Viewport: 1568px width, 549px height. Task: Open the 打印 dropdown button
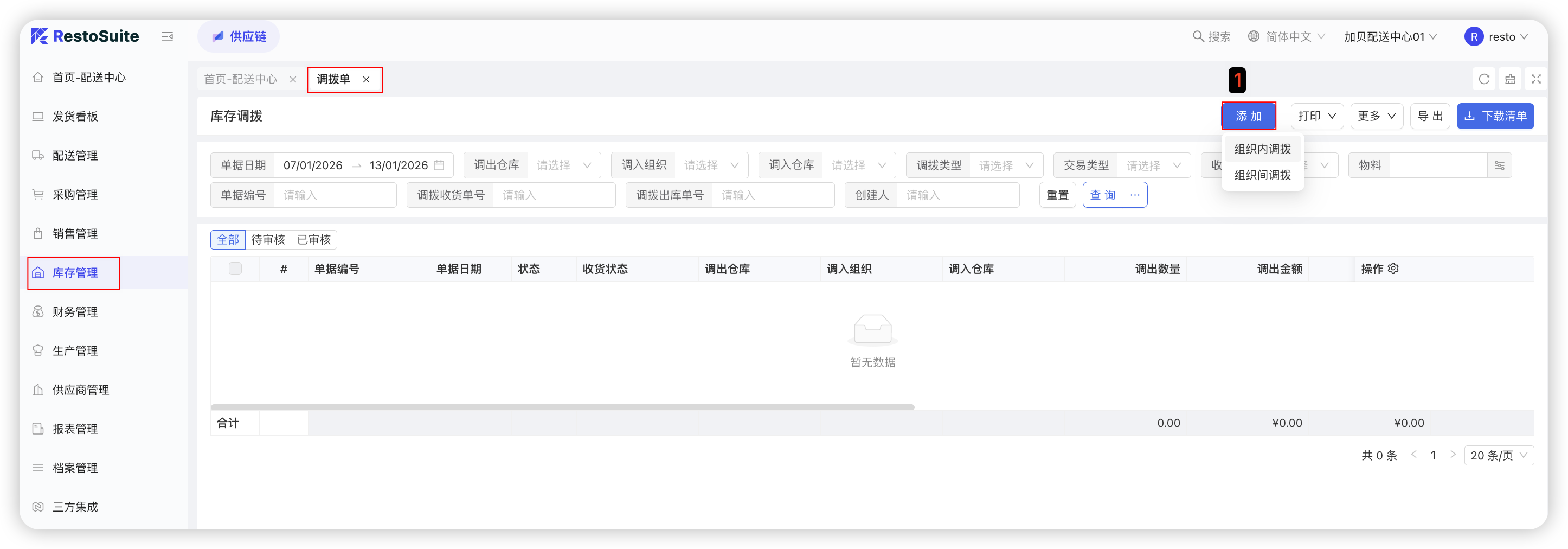pyautogui.click(x=1316, y=117)
